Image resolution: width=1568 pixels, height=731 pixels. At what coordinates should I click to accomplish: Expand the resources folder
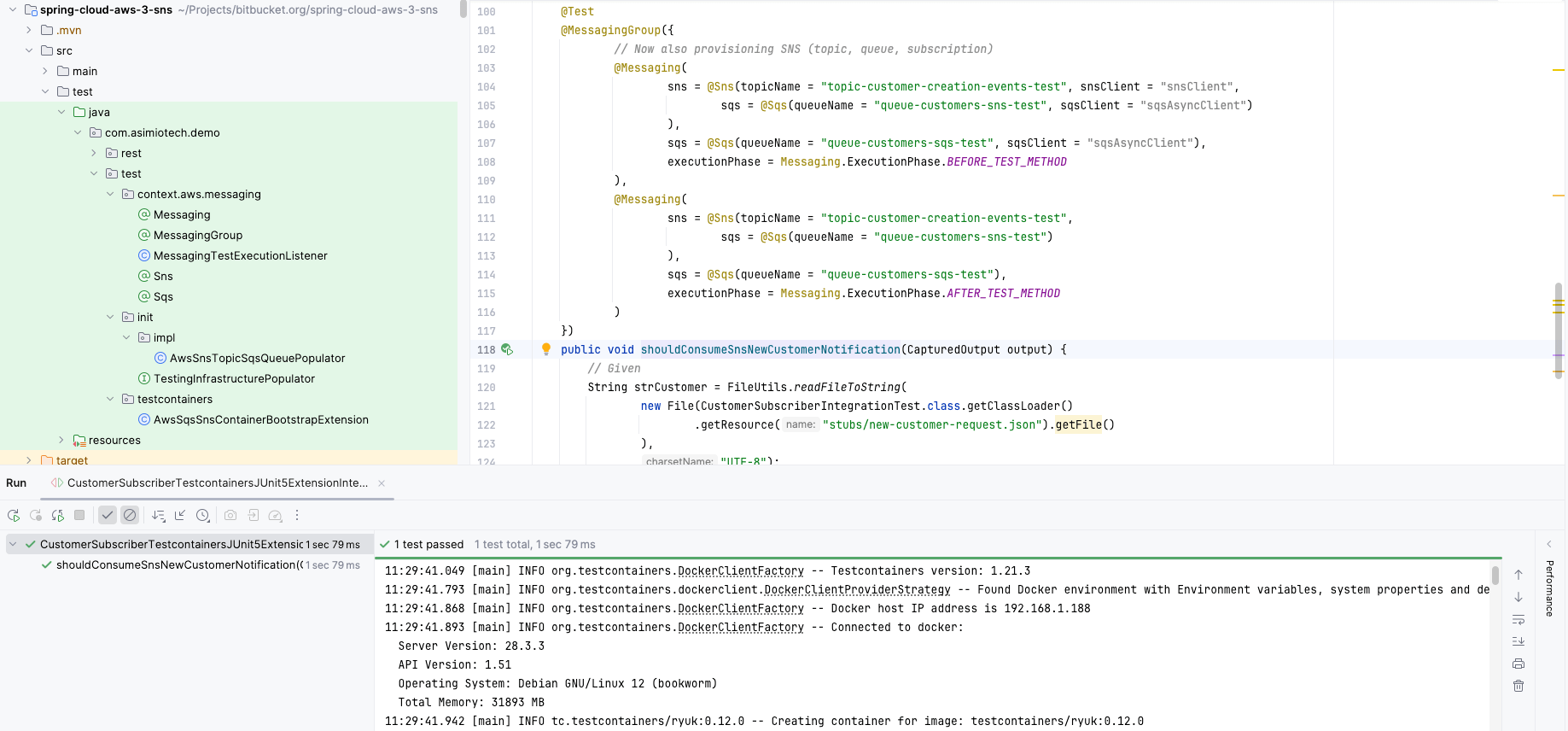click(61, 440)
